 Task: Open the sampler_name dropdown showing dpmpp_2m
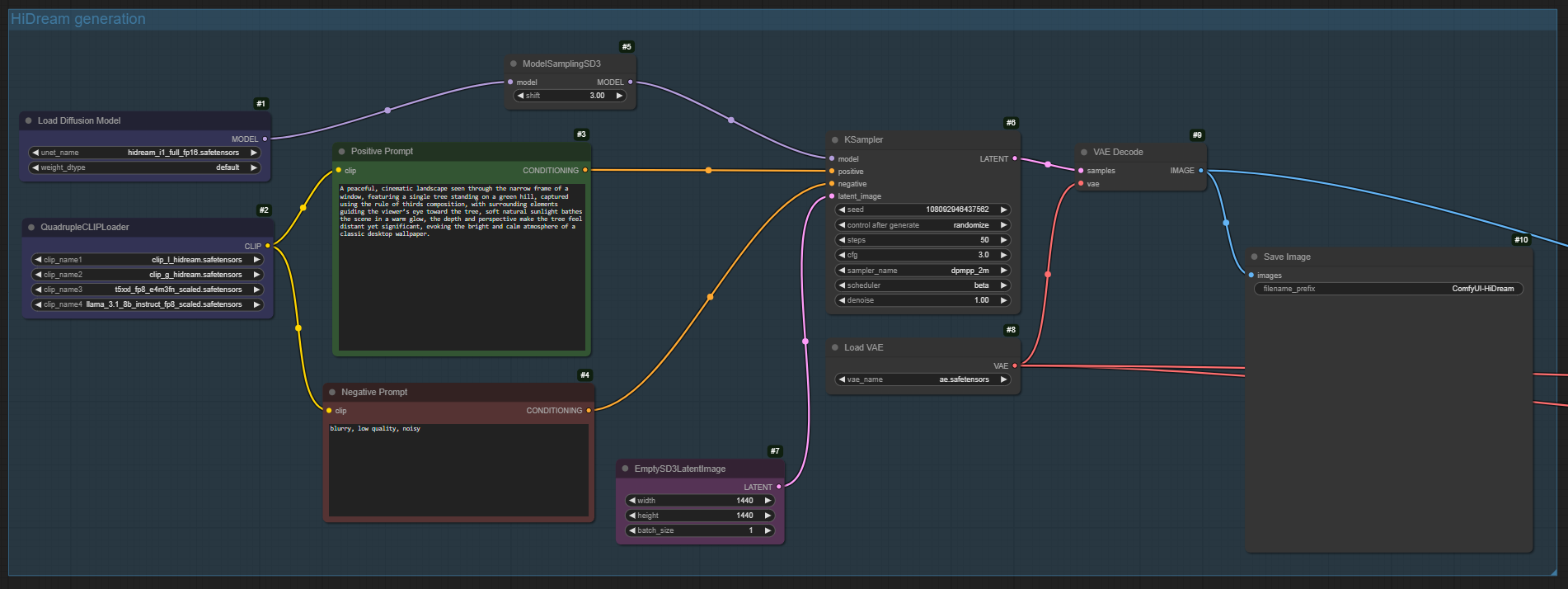tap(922, 271)
